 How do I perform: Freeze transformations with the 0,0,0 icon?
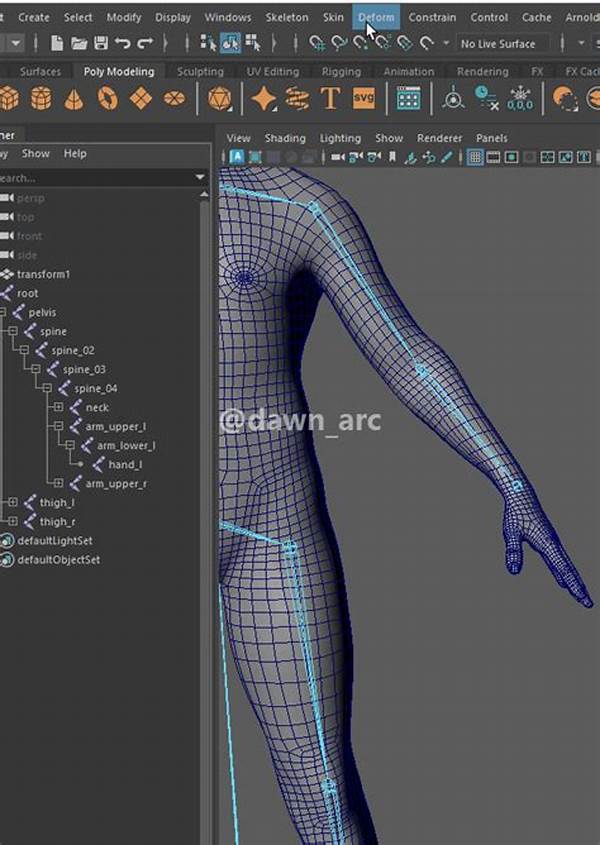(x=520, y=99)
